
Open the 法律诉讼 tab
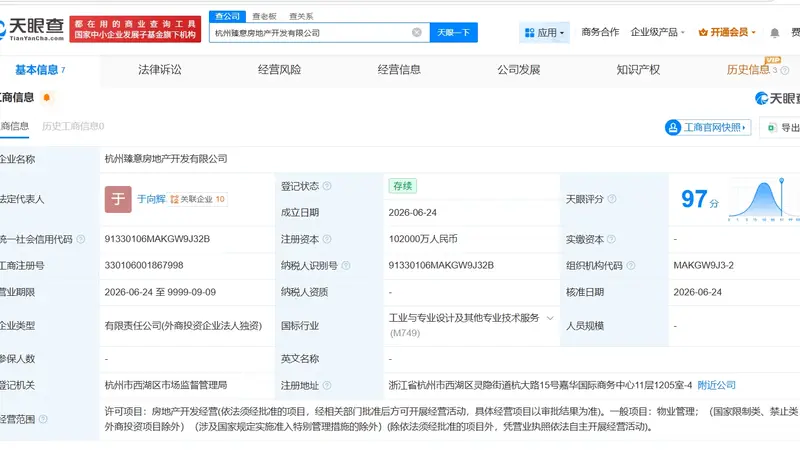pos(160,70)
